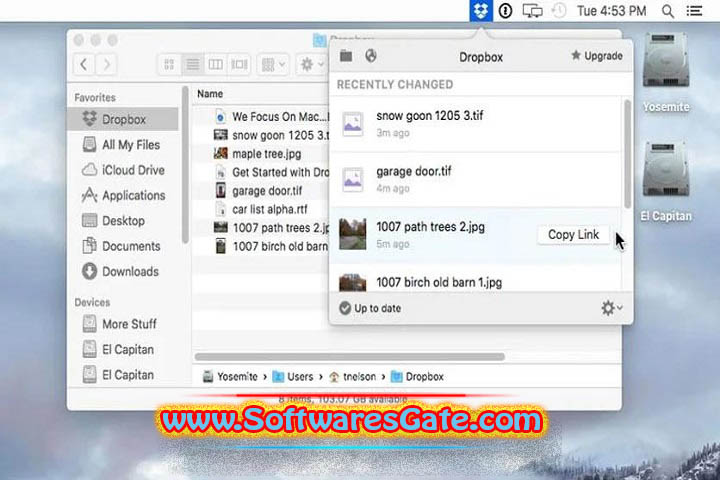Go forward in Finder window
Image resolution: width=720 pixels, height=480 pixels.
pyautogui.click(x=106, y=64)
